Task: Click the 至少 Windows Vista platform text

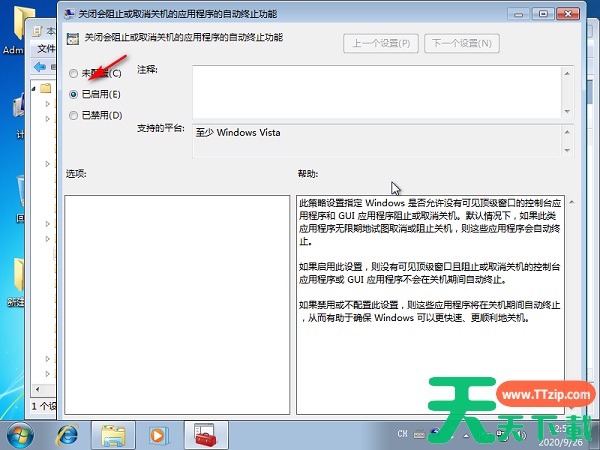Action: (x=238, y=133)
